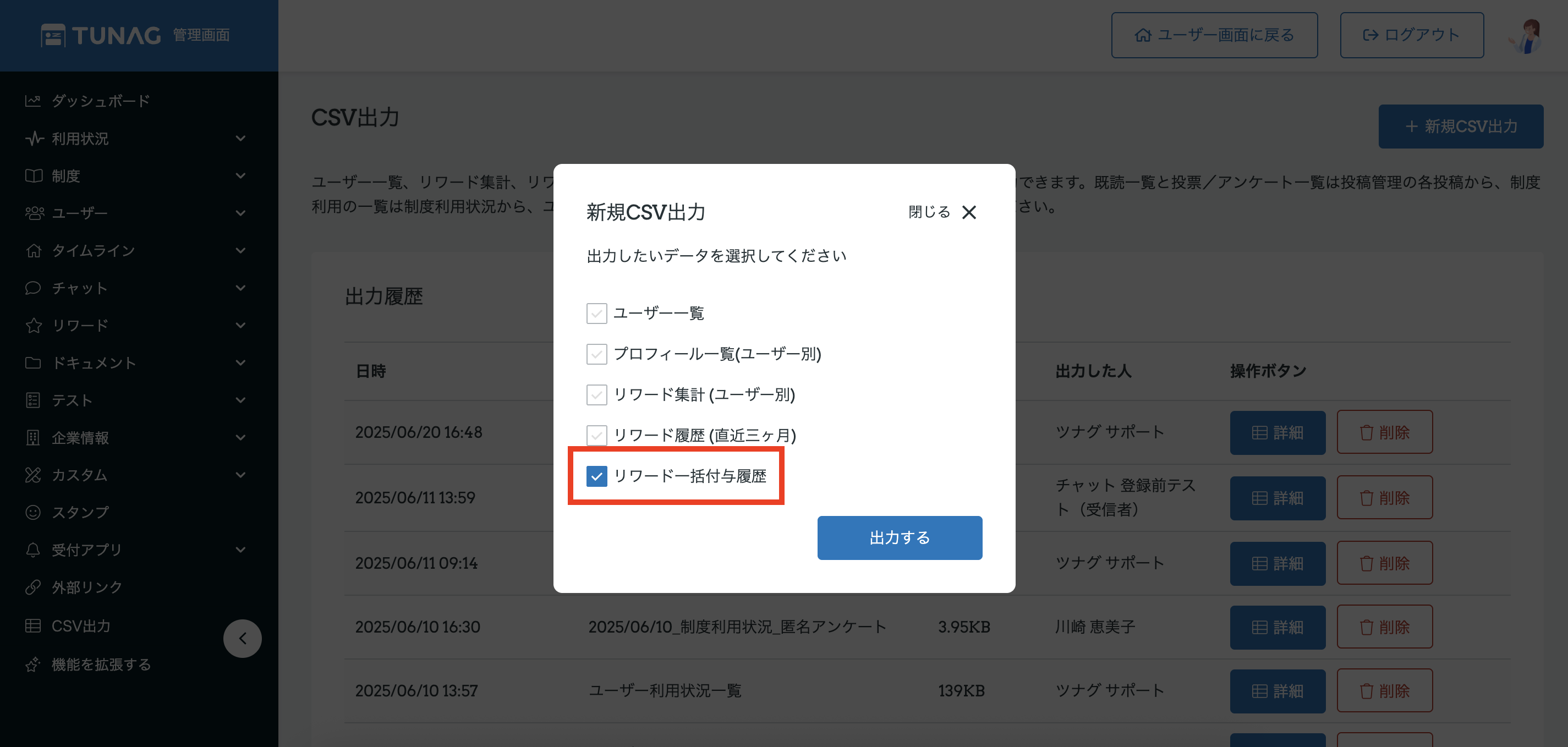
Task: Open 詳細 for the 2025/06/11 09:14 row
Action: tap(1277, 563)
